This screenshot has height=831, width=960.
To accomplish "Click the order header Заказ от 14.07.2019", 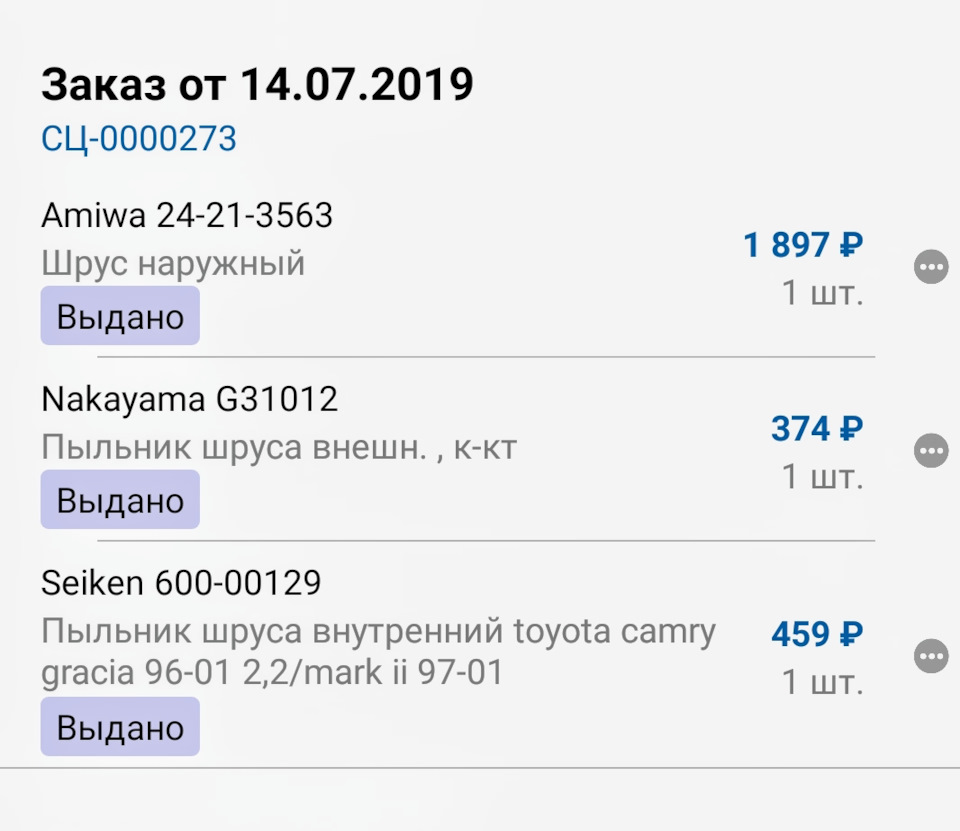I will click(257, 85).
